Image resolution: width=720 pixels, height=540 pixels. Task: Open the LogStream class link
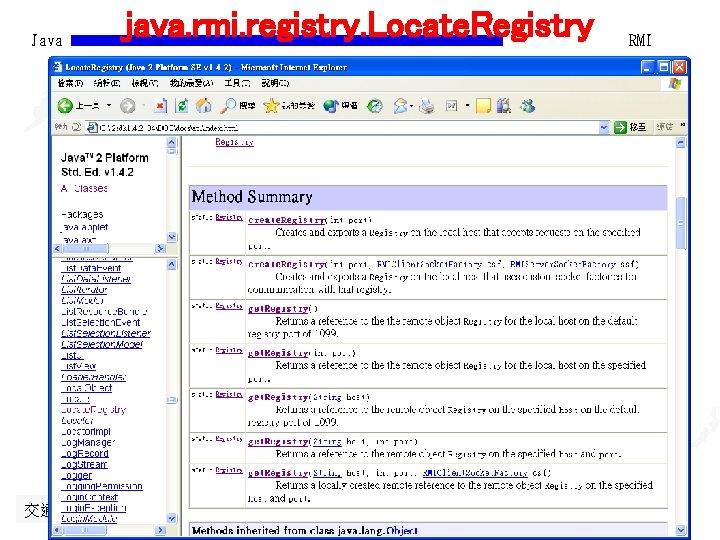tap(84, 464)
